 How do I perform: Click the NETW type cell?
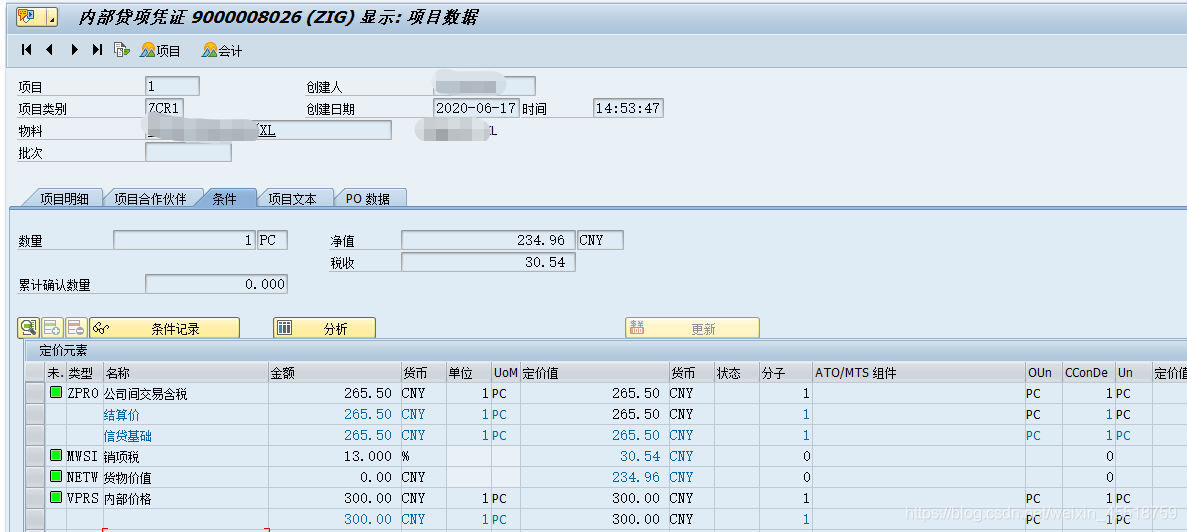pos(84,478)
